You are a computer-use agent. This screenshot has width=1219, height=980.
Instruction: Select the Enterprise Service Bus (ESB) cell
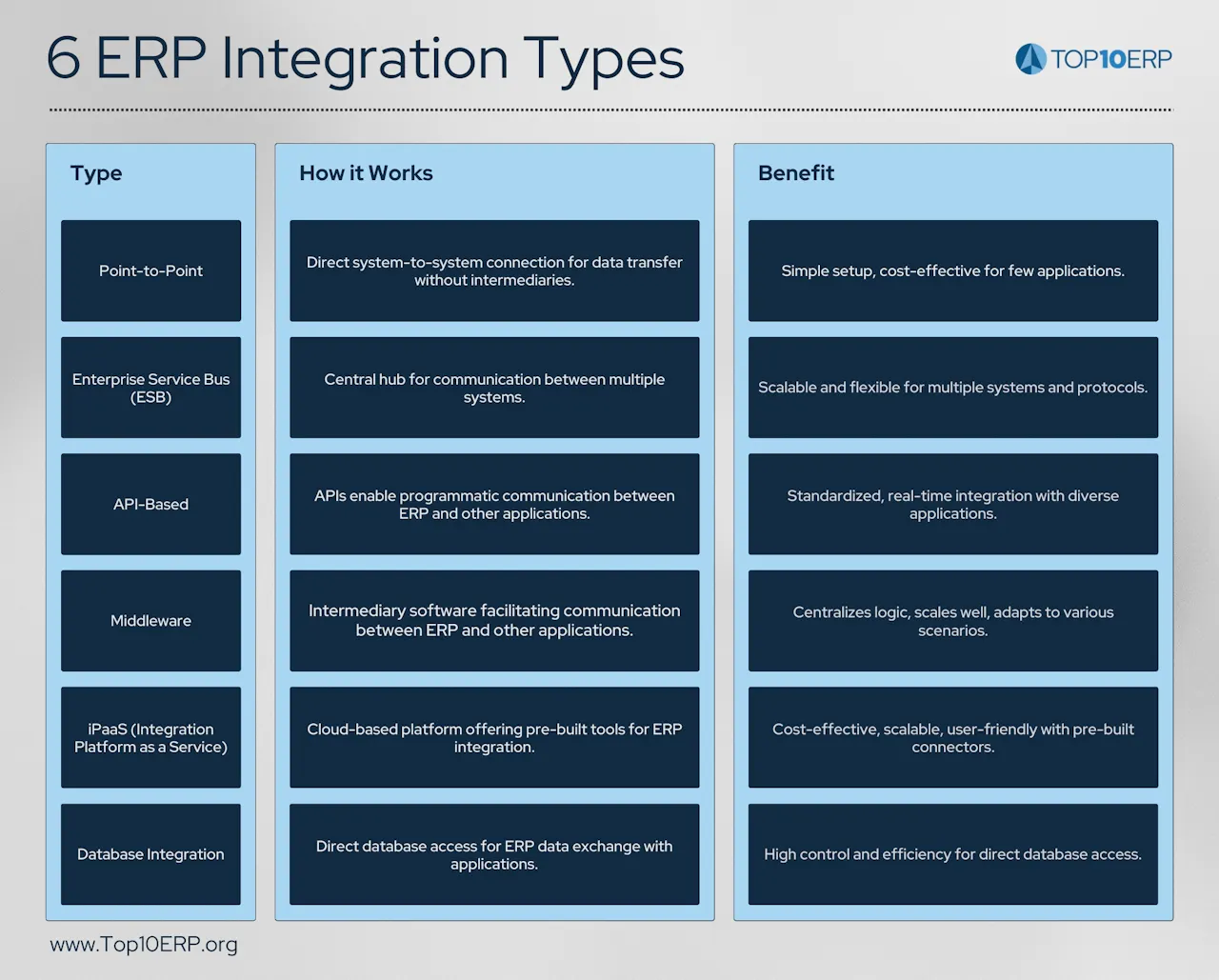150,388
